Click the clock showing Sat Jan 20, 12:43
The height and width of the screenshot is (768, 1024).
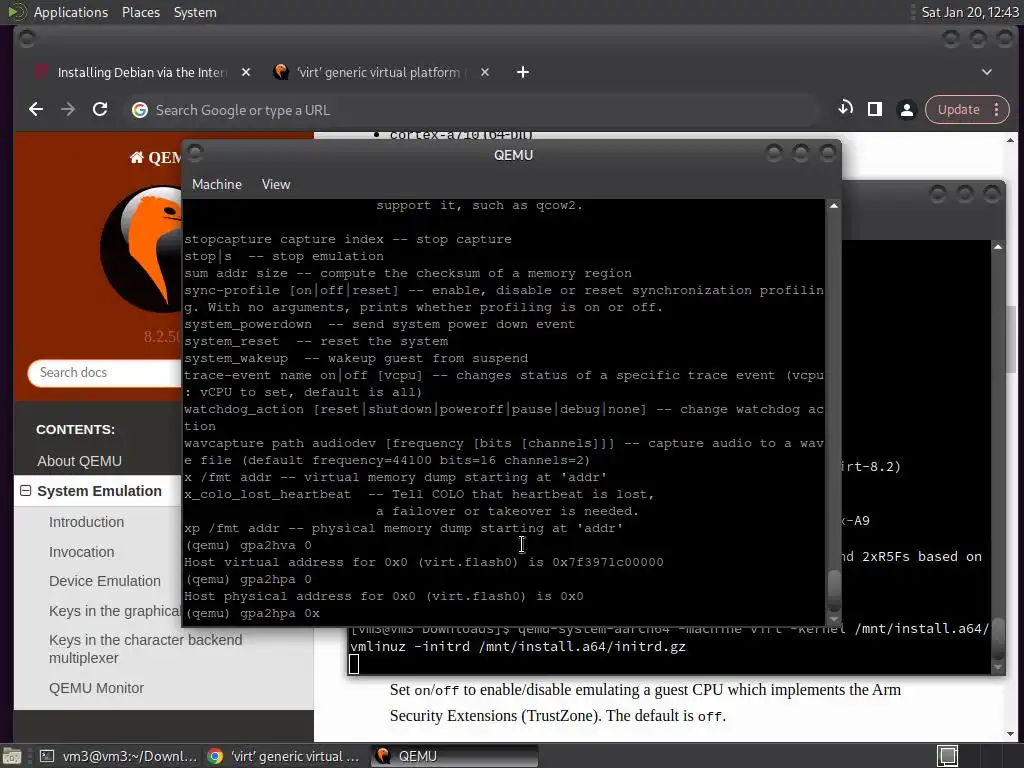pyautogui.click(x=969, y=12)
